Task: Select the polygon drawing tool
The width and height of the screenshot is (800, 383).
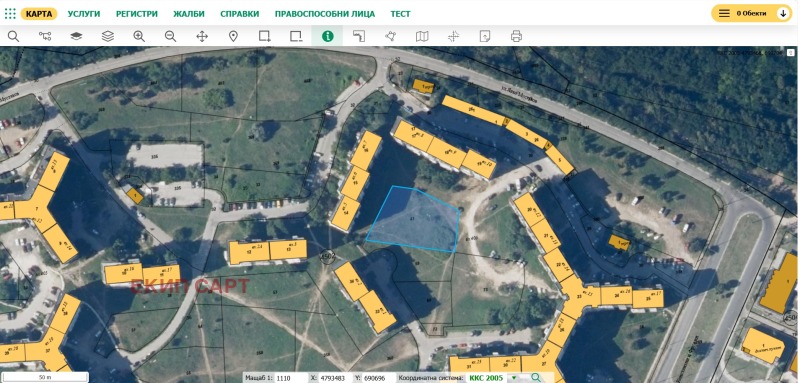Action: pyautogui.click(x=390, y=36)
